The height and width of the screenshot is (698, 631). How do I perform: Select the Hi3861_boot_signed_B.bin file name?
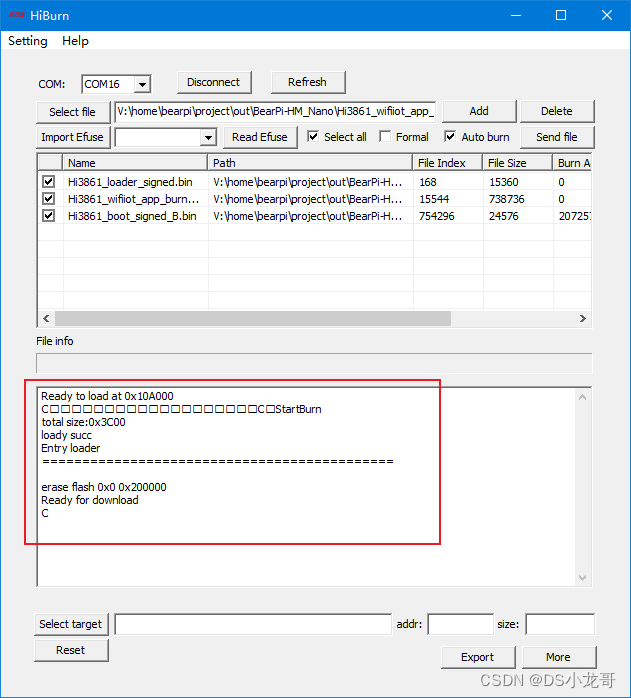click(132, 216)
